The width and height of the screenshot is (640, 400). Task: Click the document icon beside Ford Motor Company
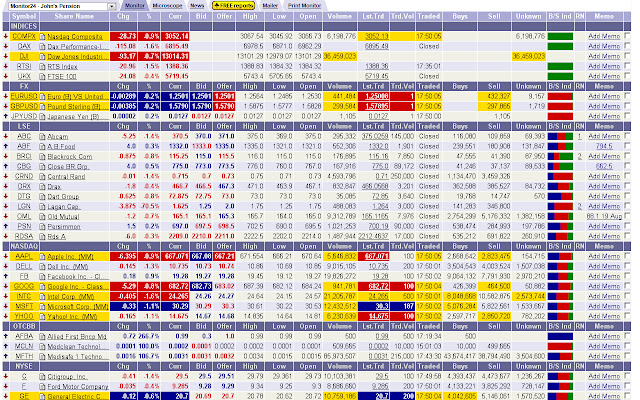click(42, 386)
